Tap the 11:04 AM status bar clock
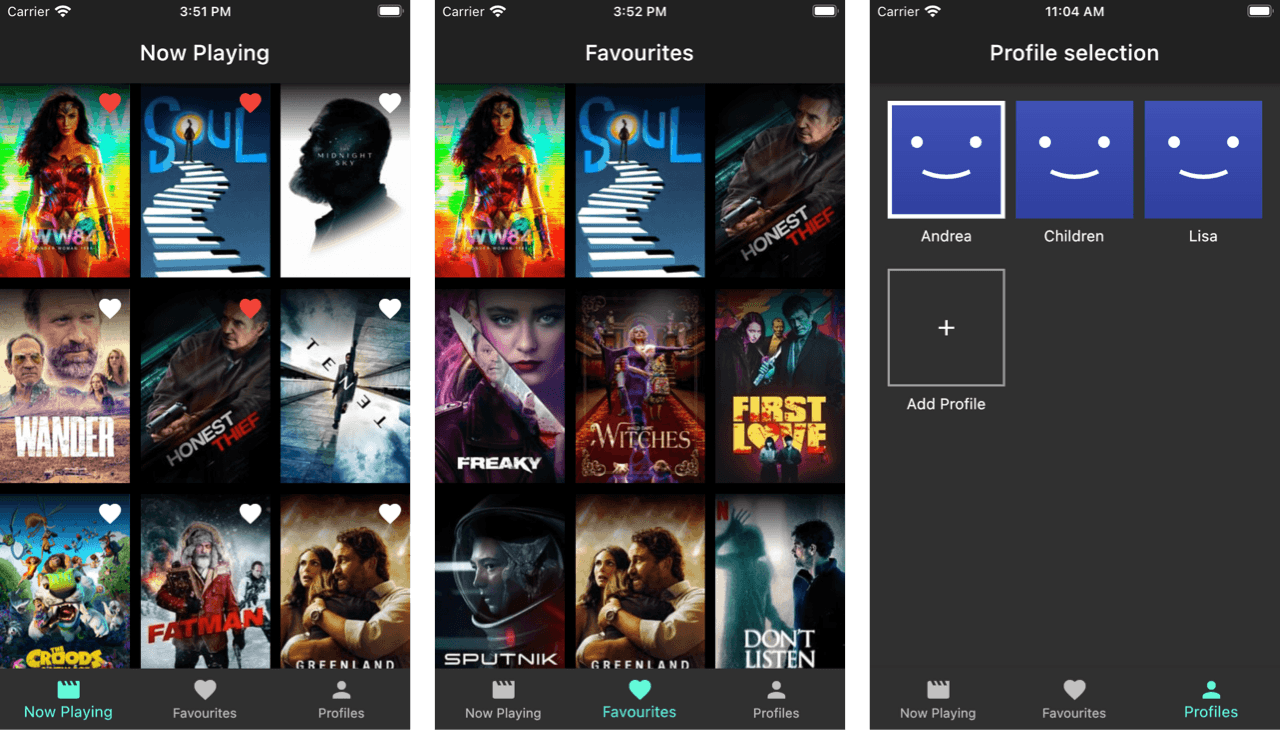Image resolution: width=1280 pixels, height=730 pixels. pyautogui.click(x=1074, y=12)
